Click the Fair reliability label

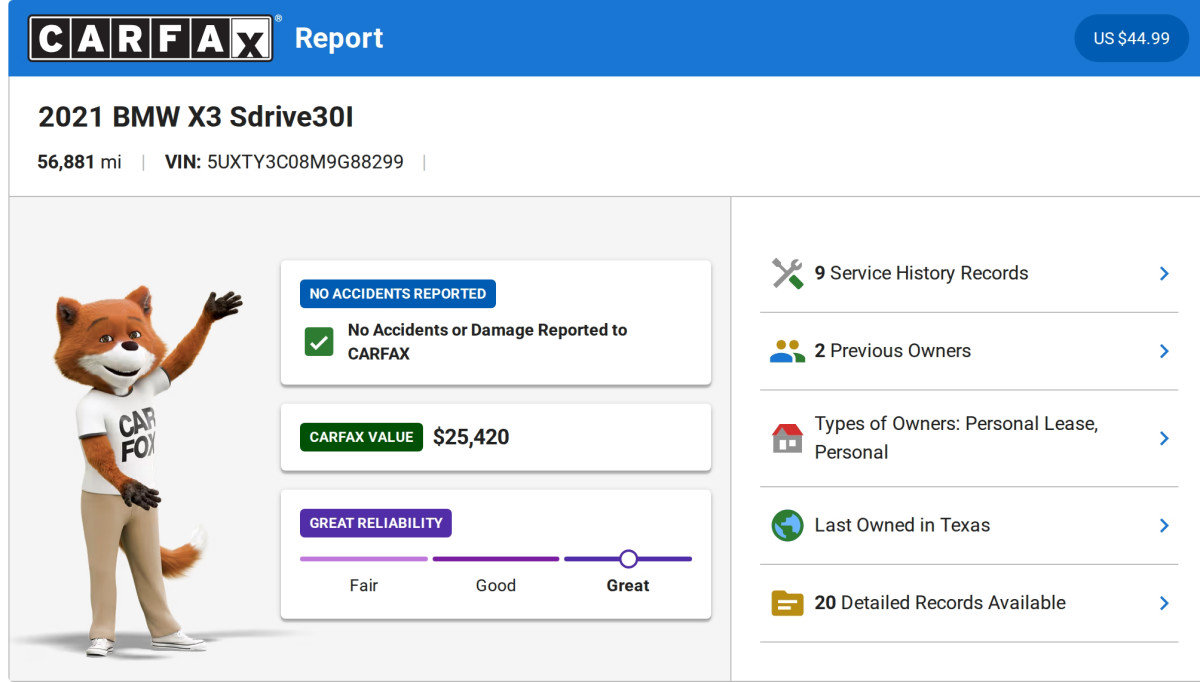[364, 586]
